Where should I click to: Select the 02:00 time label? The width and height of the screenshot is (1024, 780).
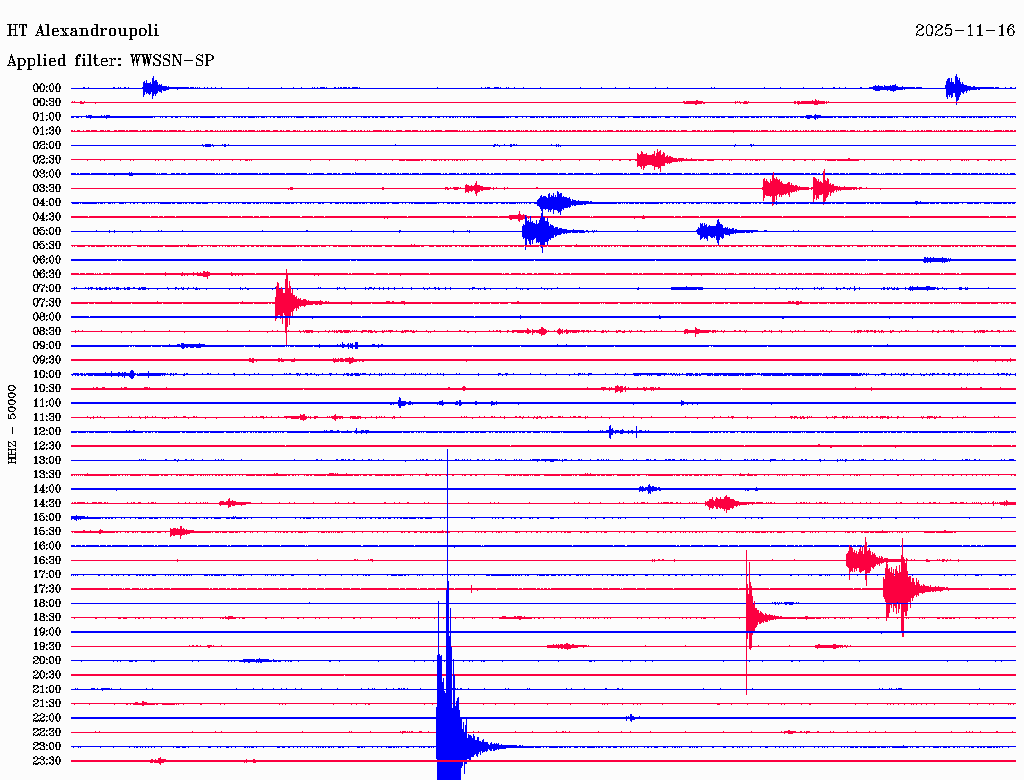click(47, 146)
